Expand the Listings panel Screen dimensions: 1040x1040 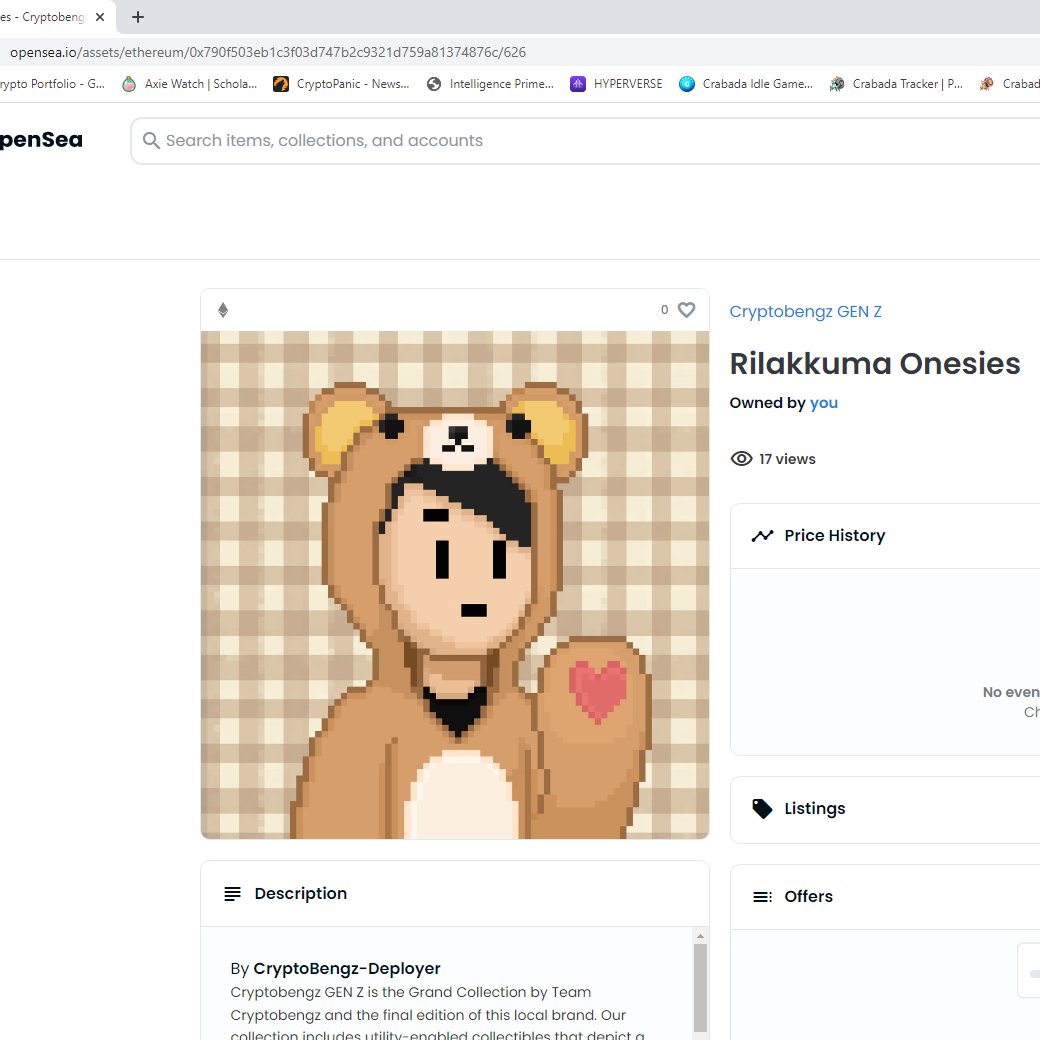click(885, 809)
